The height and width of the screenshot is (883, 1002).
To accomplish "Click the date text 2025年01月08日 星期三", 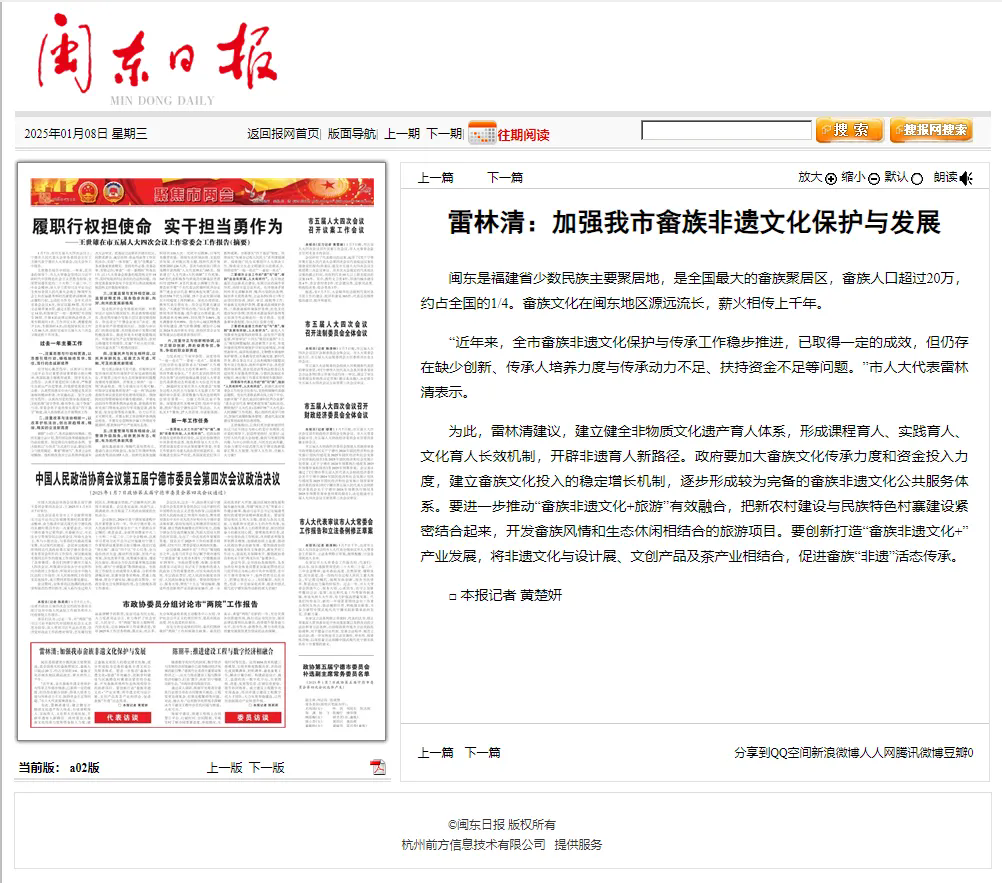I will tap(86, 134).
